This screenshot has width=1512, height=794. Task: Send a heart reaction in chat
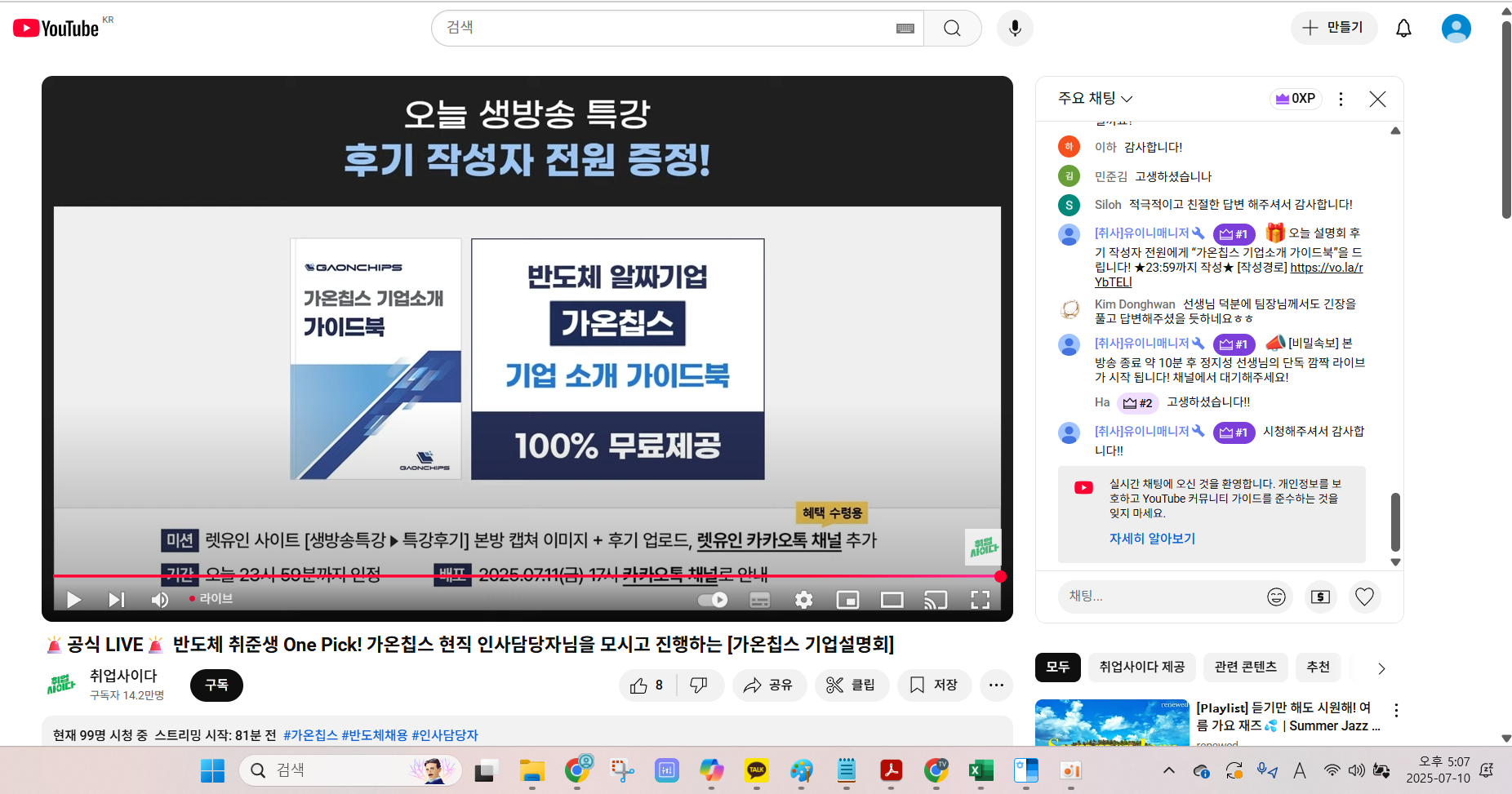click(1364, 597)
